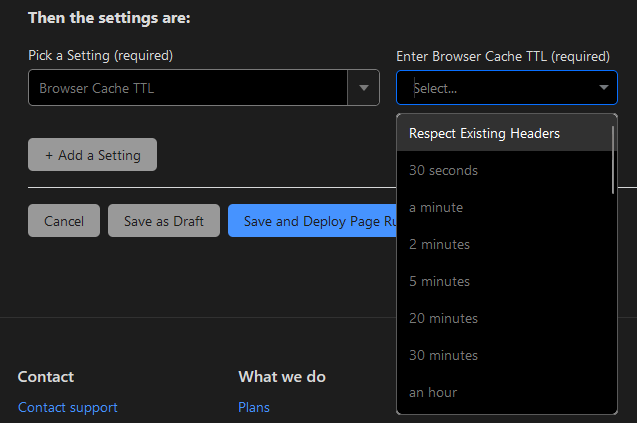
Task: Choose the 5 minutes option
Action: pyautogui.click(x=439, y=281)
